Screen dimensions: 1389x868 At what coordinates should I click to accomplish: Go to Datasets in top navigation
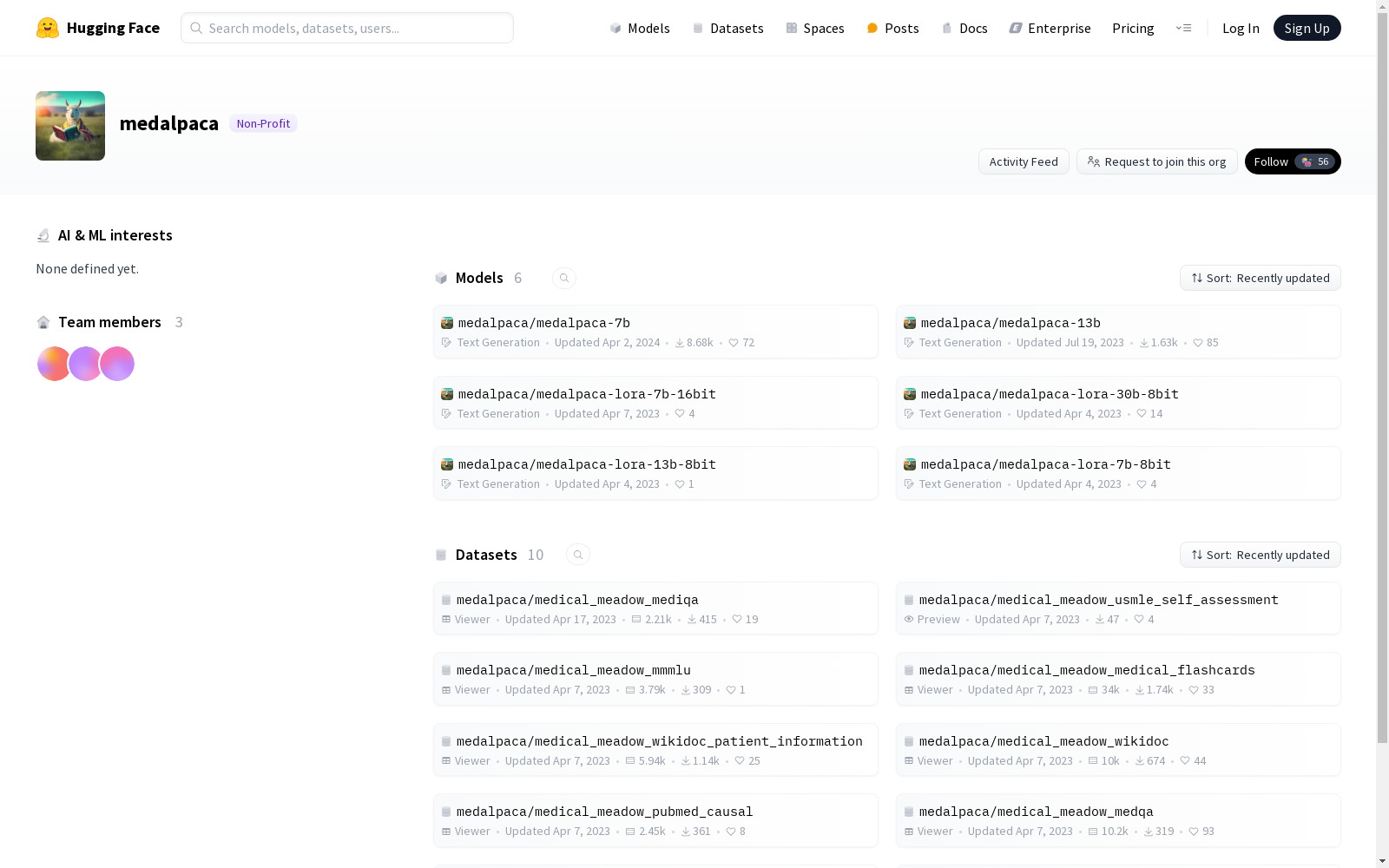(727, 28)
